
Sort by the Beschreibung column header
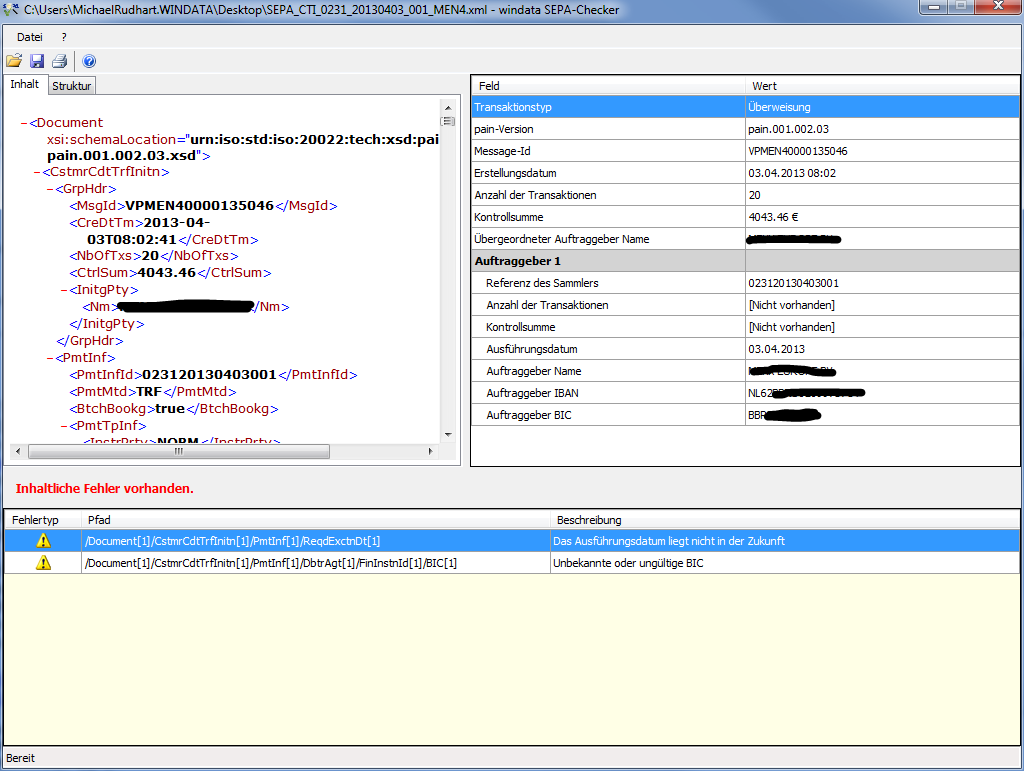(784, 520)
